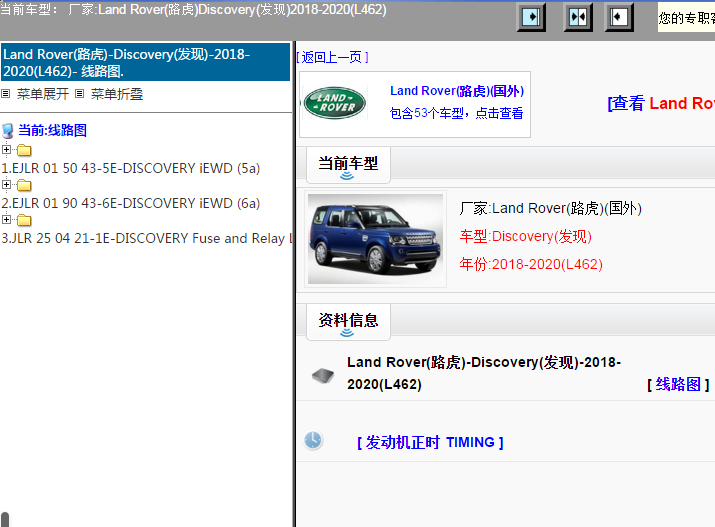Expand the tree node above 6a entry
This screenshot has width=715, height=527.
[6, 184]
